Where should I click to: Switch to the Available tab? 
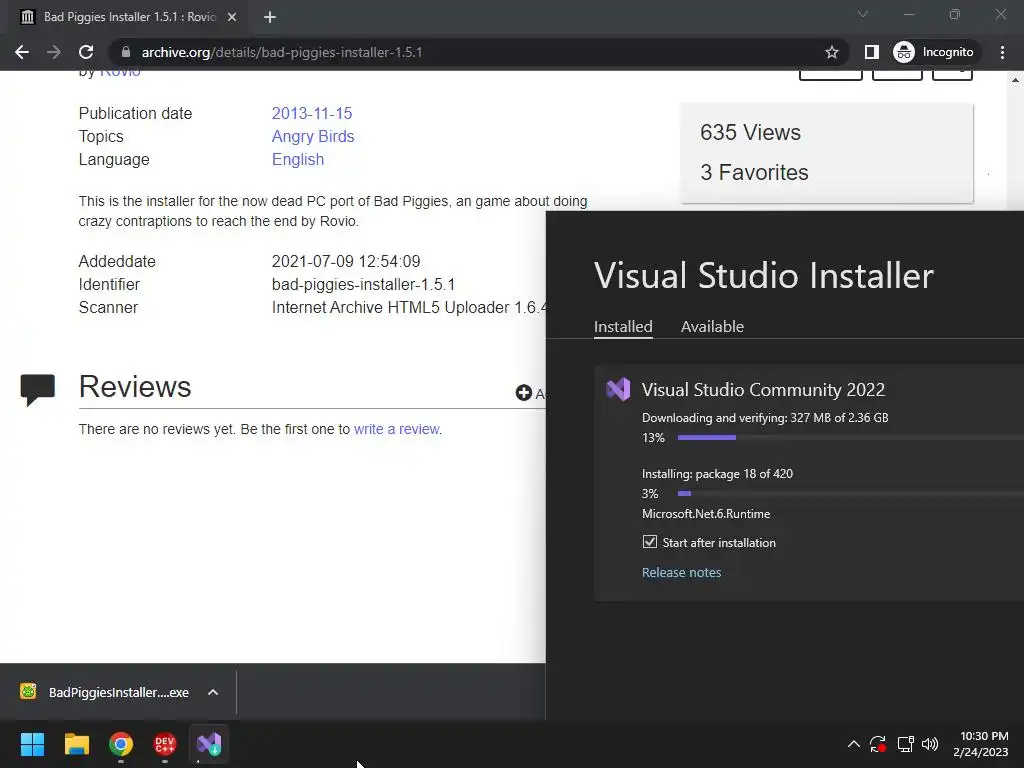(712, 327)
